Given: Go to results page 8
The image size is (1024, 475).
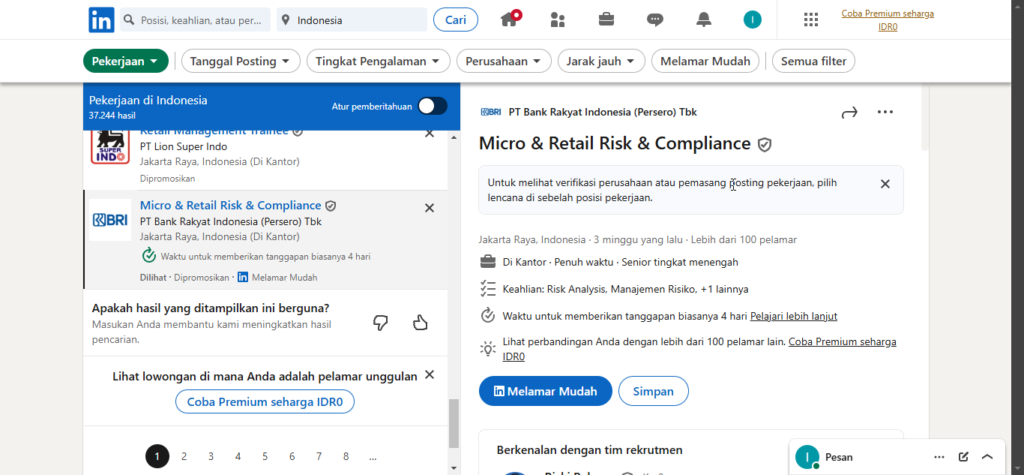Looking at the screenshot, I should click(345, 457).
